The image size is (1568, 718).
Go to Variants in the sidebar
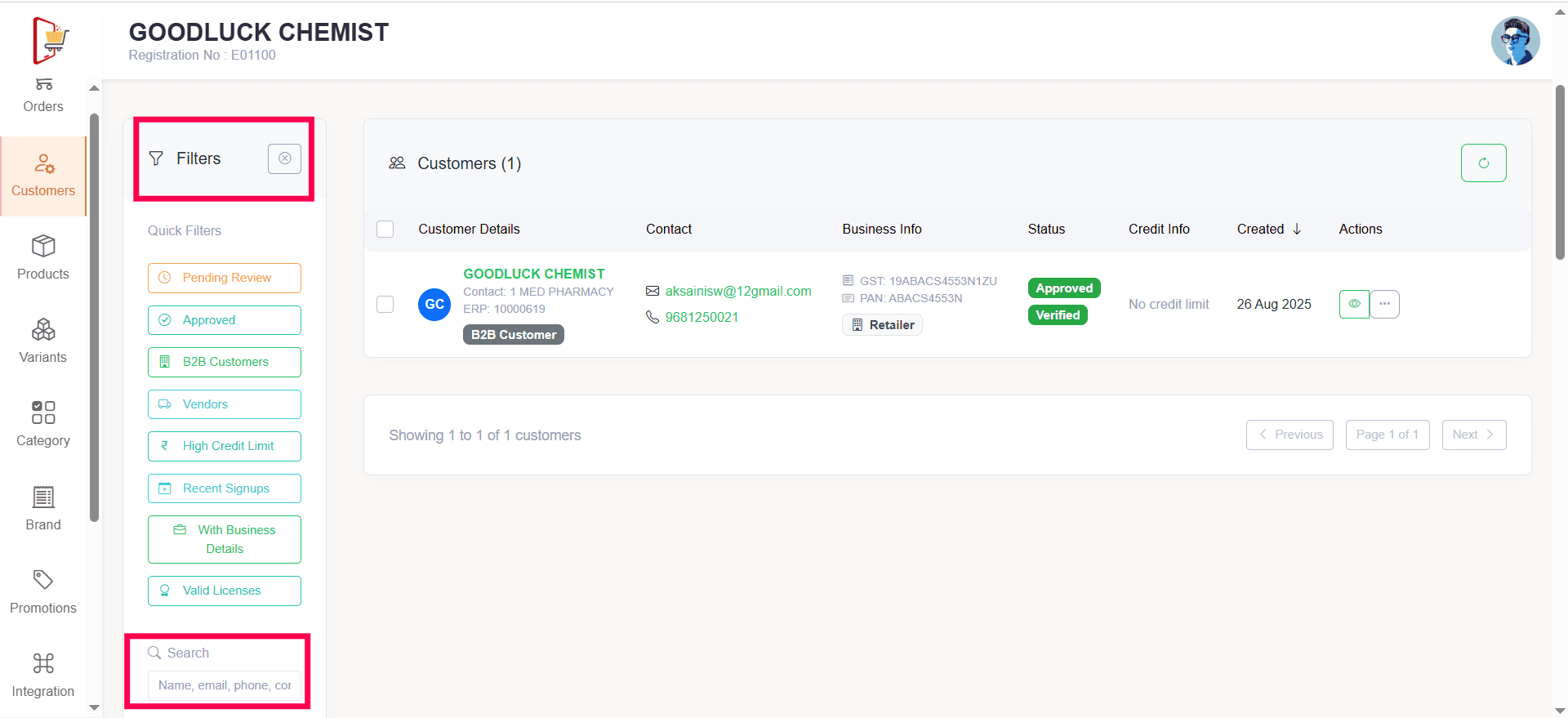pos(43,341)
